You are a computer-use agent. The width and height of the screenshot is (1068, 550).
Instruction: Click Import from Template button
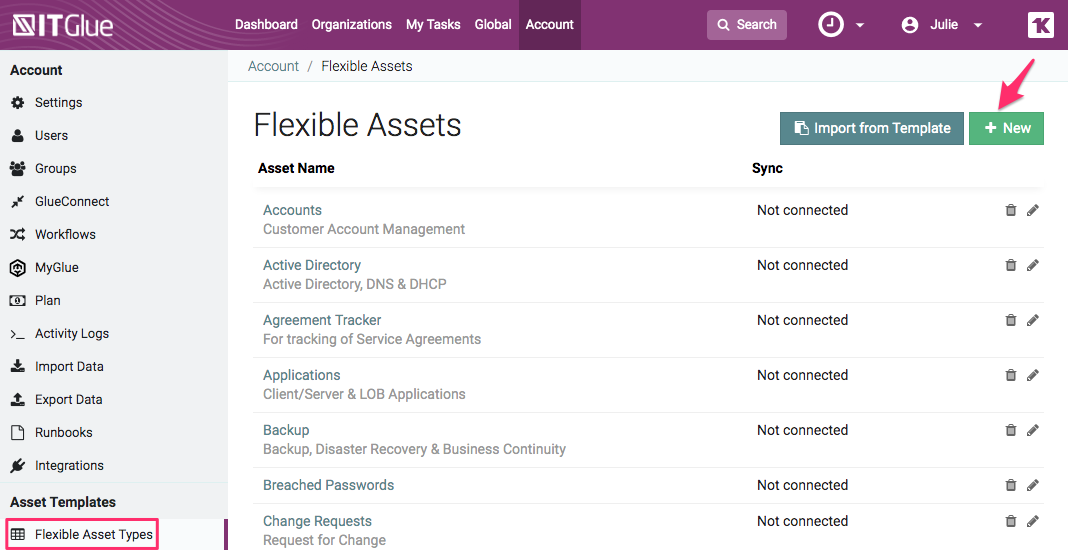pyautogui.click(x=871, y=128)
